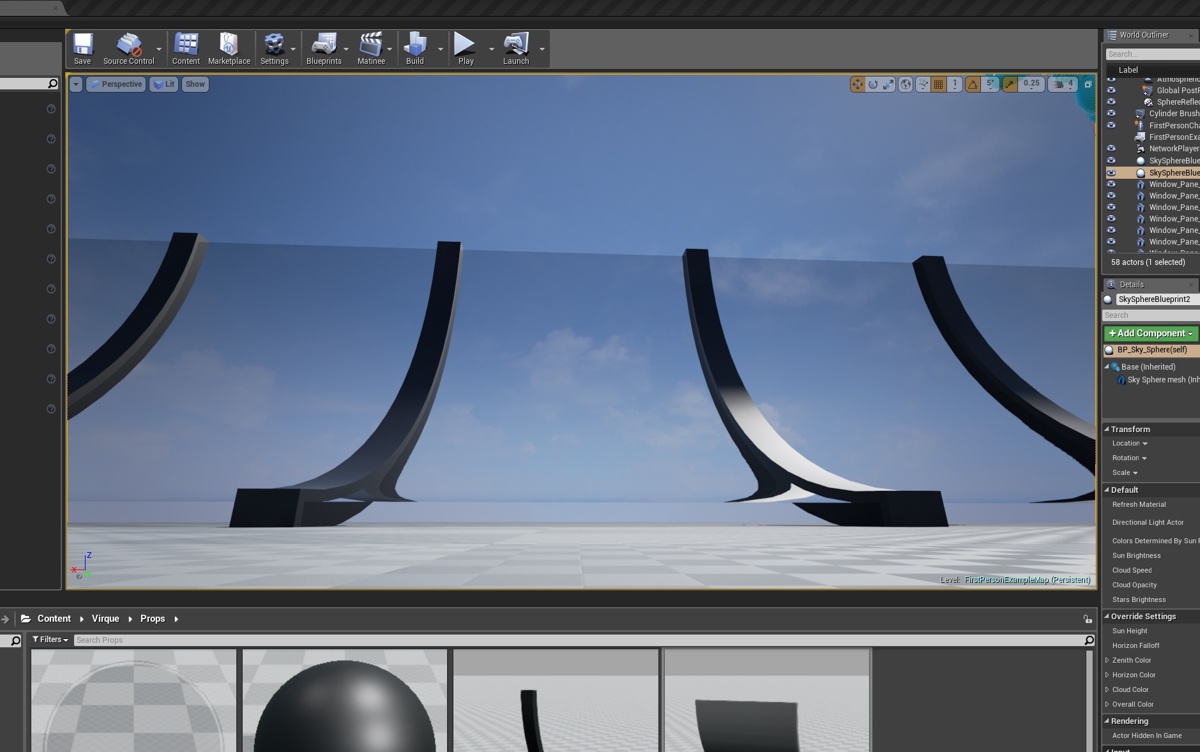Viewport: 1200px width, 752px height.
Task: Toggle visibility of the Global PostProcess actor
Action: tap(1111, 90)
